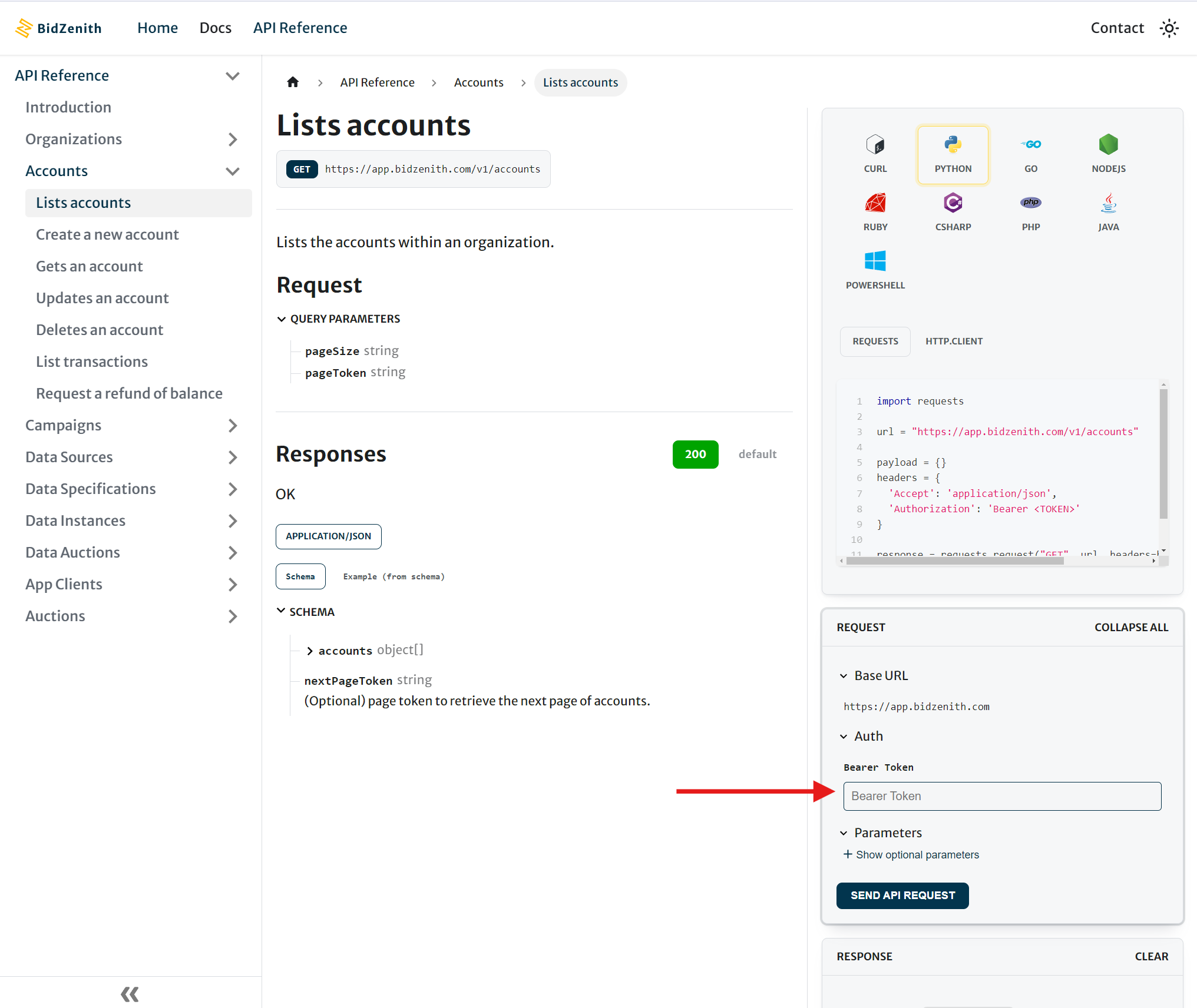Toggle the light/dark theme sun icon

(1169, 28)
